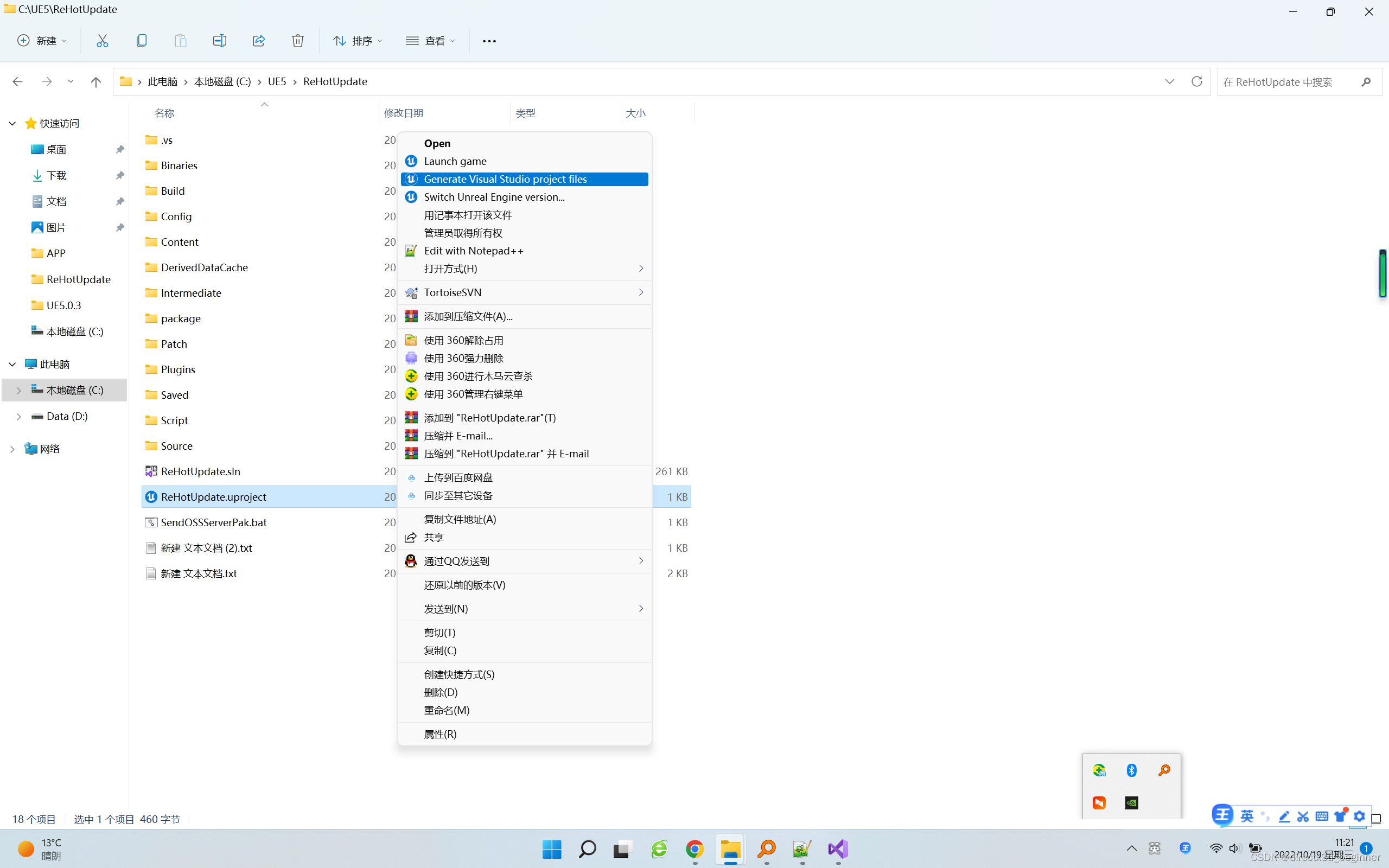Choose Switch Unreal Engine version option
The image size is (1389, 868).
coord(494,197)
